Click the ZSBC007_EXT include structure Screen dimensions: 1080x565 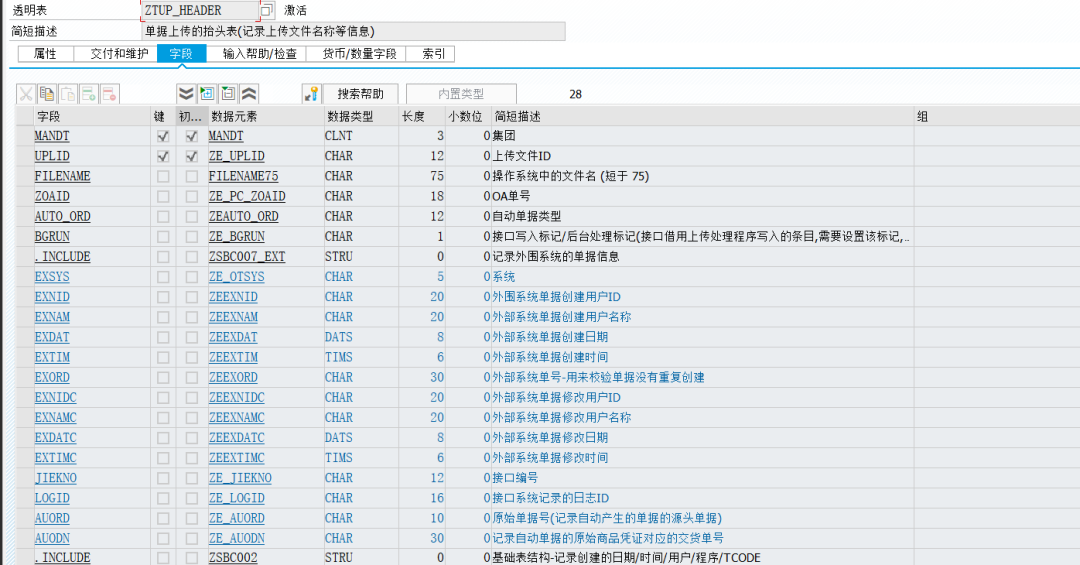[x=247, y=257]
